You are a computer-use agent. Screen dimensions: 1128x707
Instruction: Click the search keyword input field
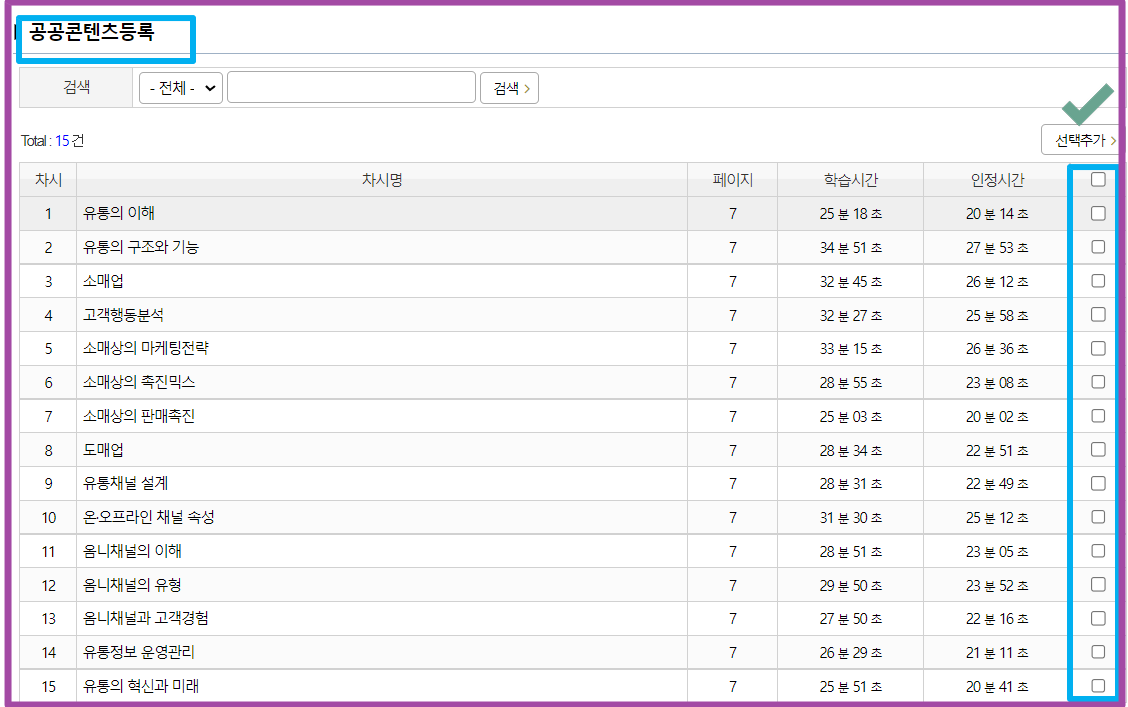point(351,88)
